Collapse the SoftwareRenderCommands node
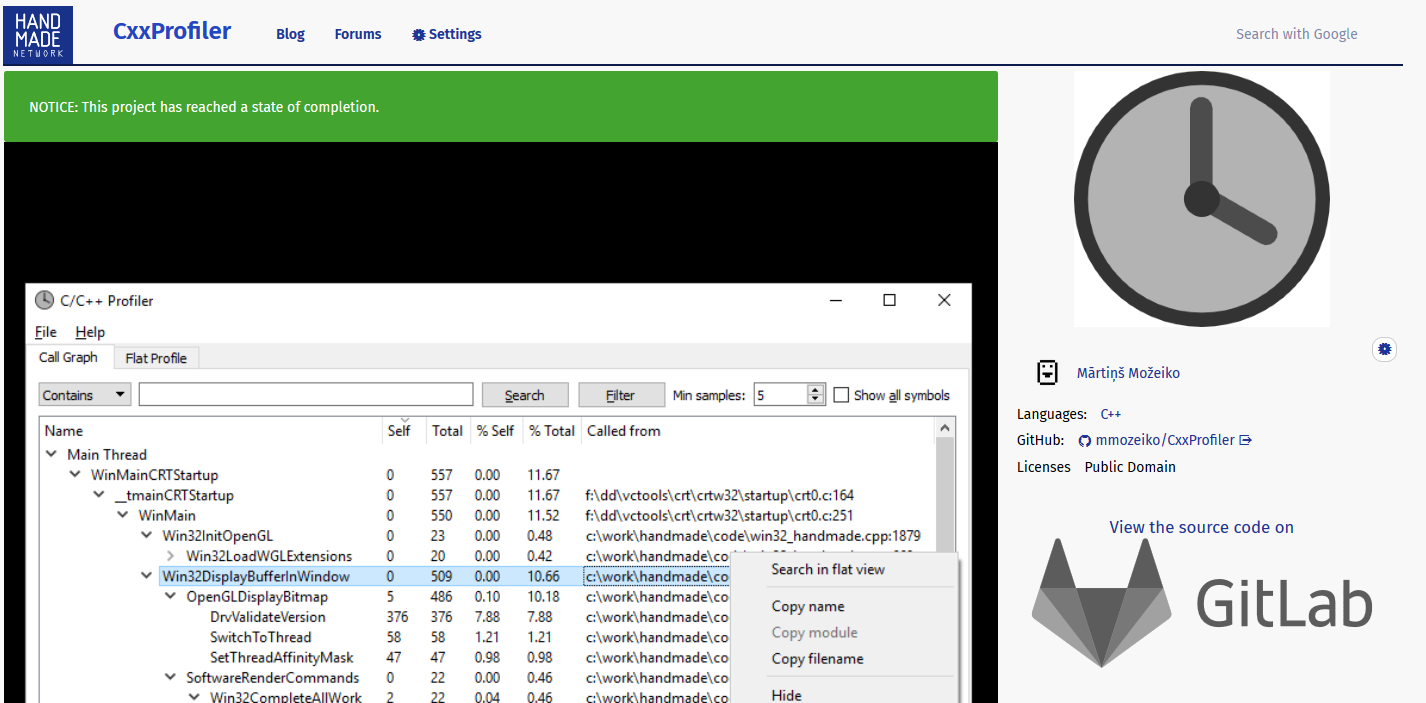1426x703 pixels. (171, 678)
